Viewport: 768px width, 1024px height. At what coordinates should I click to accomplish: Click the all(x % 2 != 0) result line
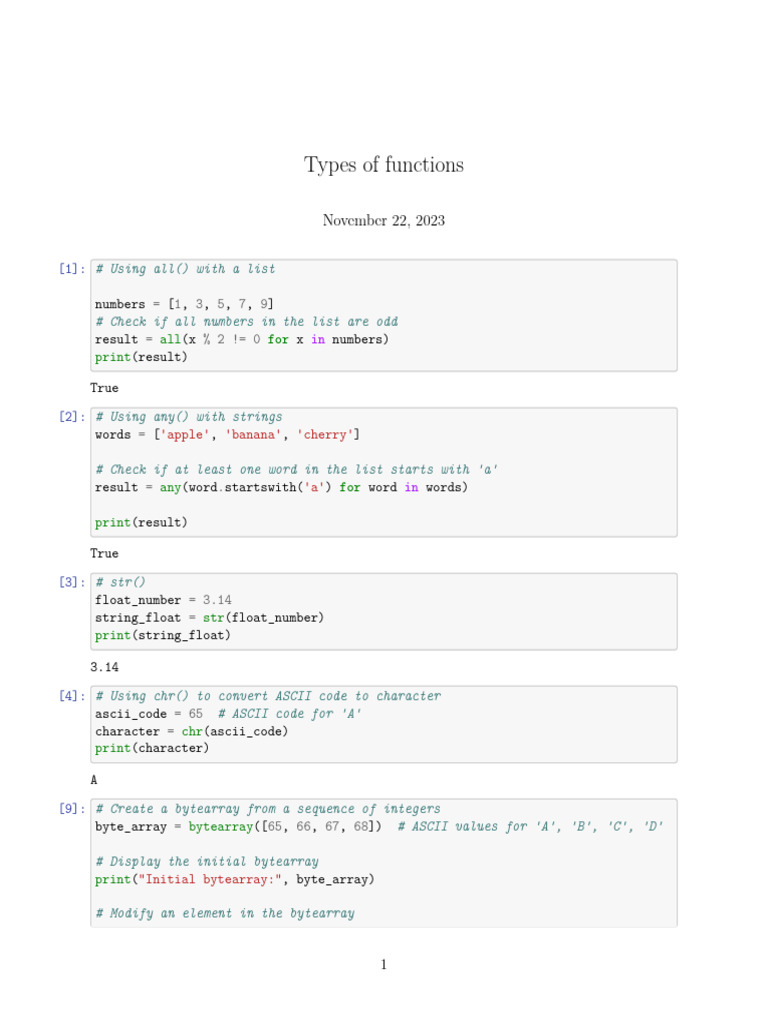coord(242,339)
